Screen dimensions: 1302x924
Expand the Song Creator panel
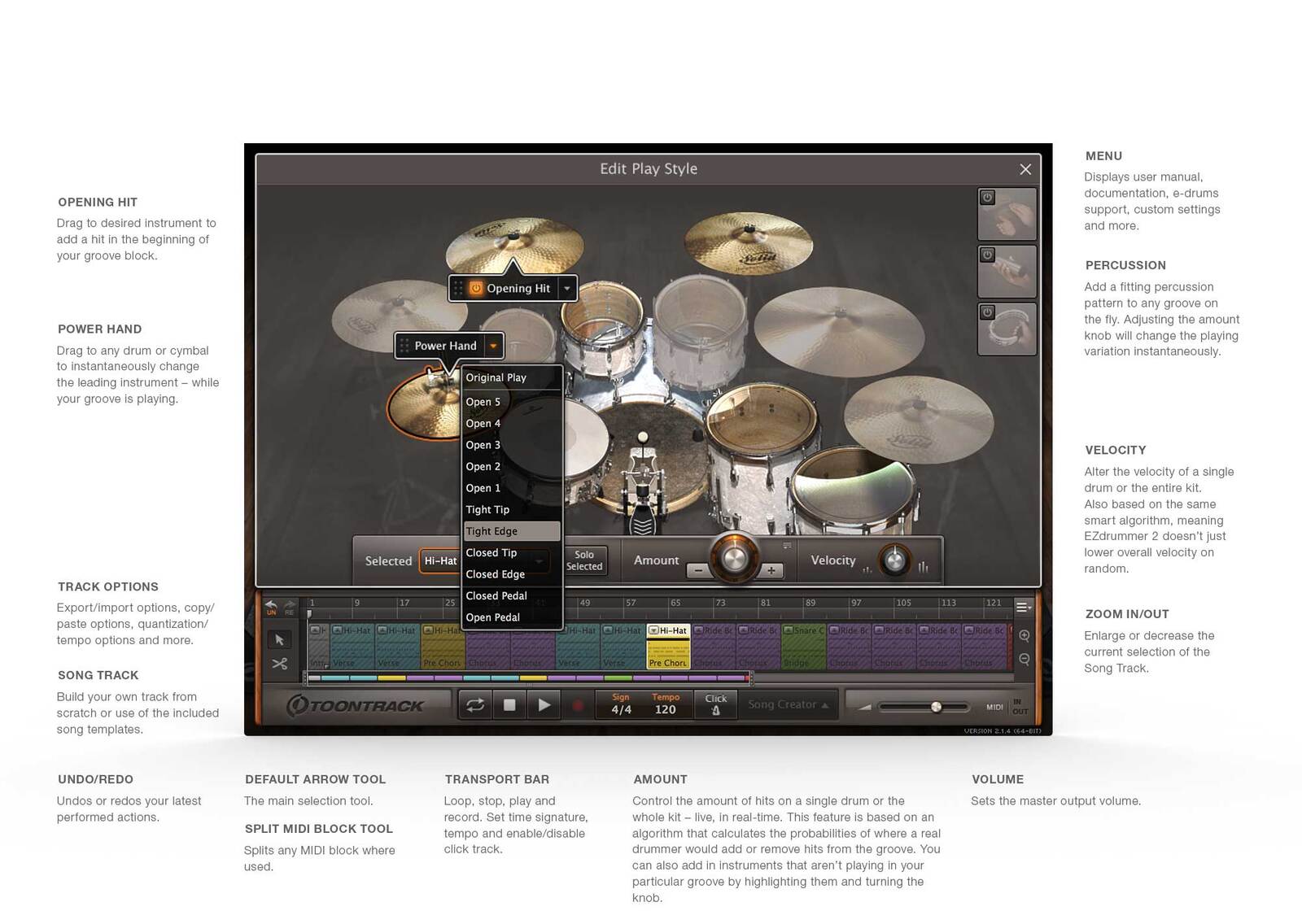788,704
